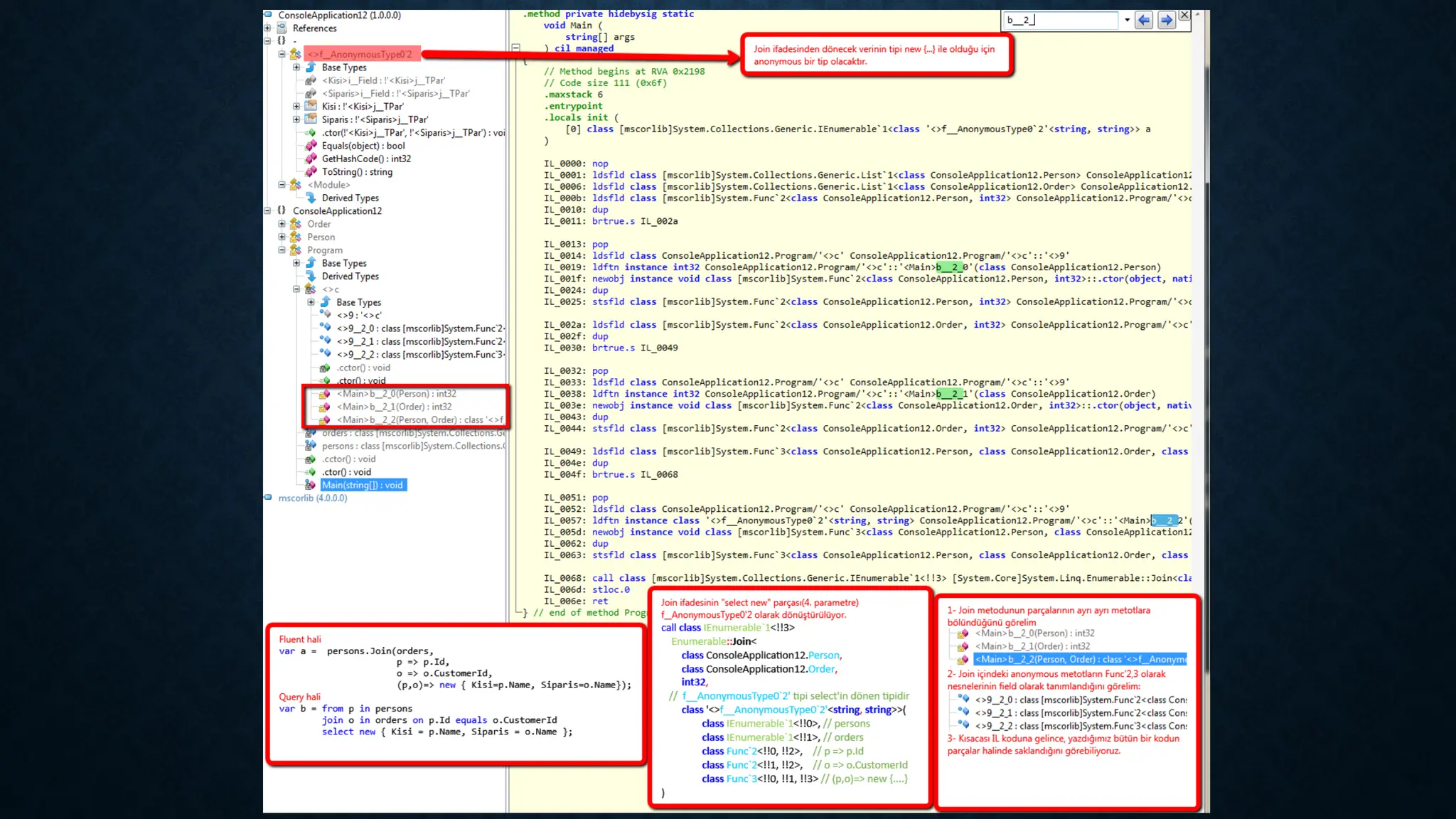Click the Order class icon
Image resolution: width=1456 pixels, height=819 pixels.
tap(296, 224)
